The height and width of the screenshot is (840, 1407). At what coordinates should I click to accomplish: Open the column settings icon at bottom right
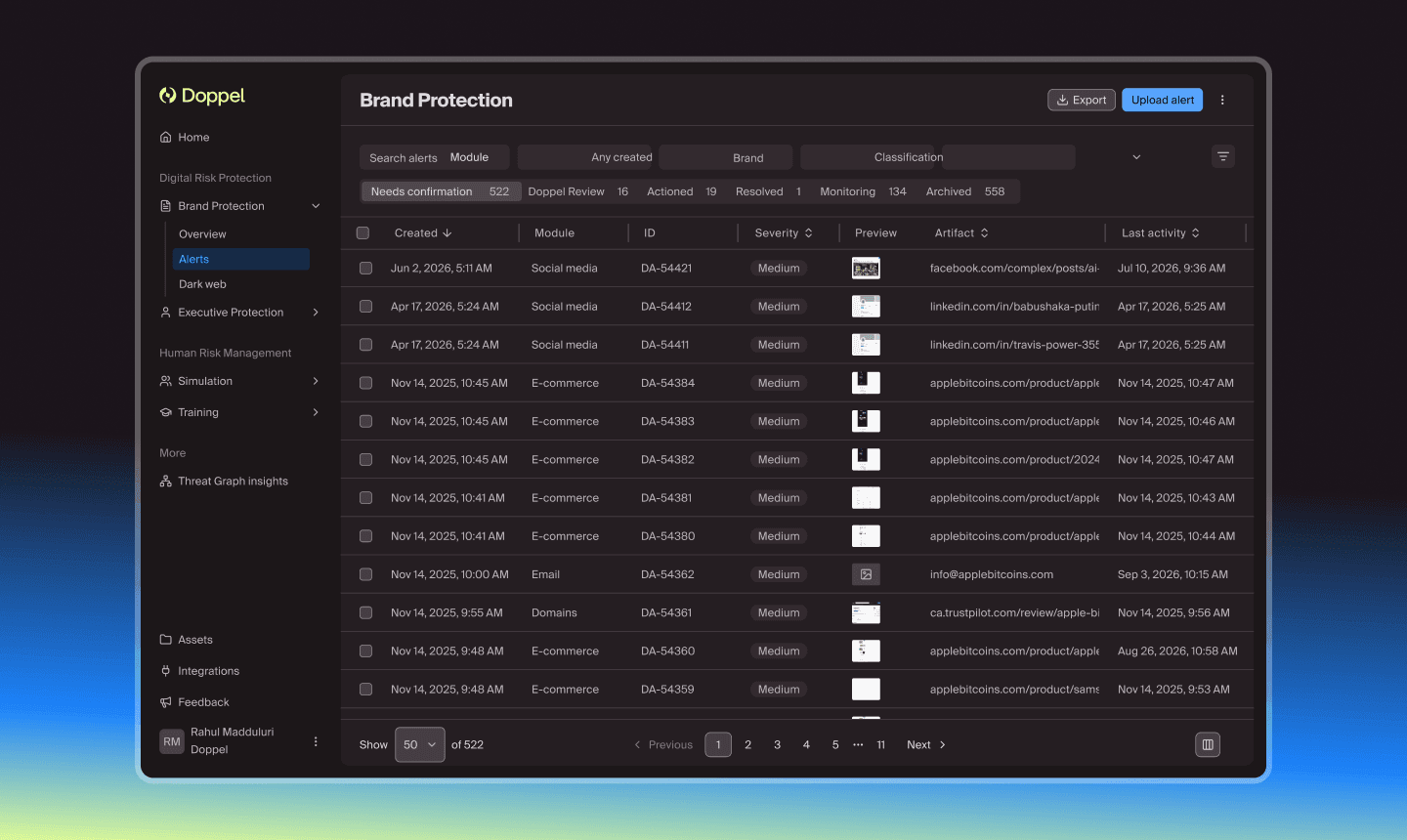point(1208,744)
